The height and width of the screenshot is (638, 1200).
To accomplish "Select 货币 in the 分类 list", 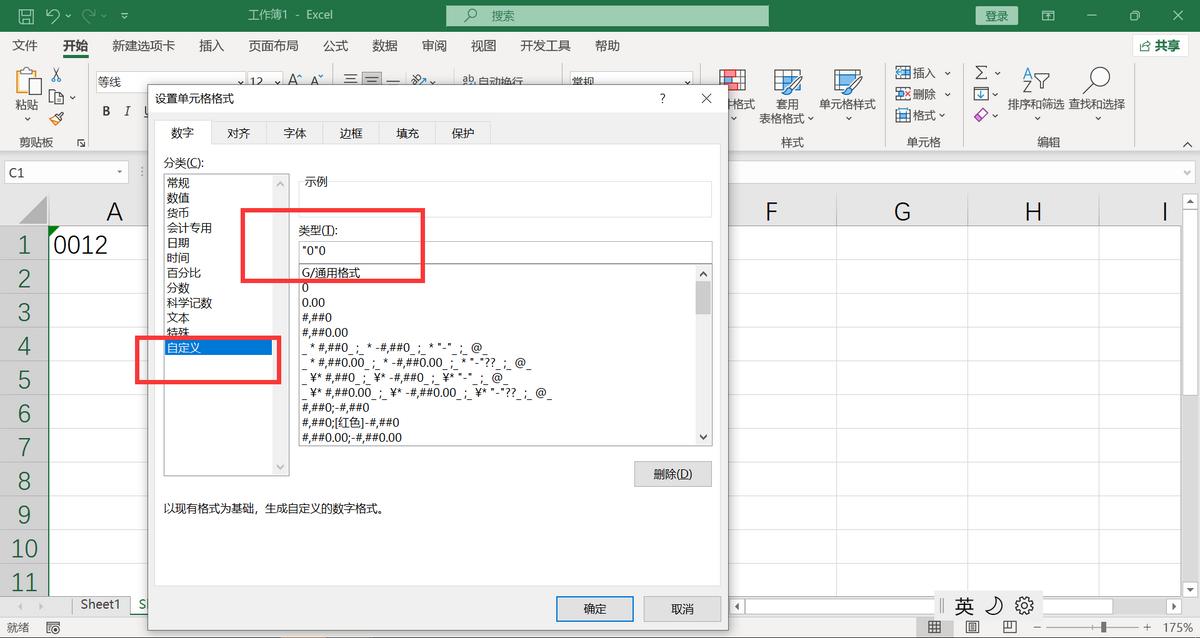I will coord(178,212).
